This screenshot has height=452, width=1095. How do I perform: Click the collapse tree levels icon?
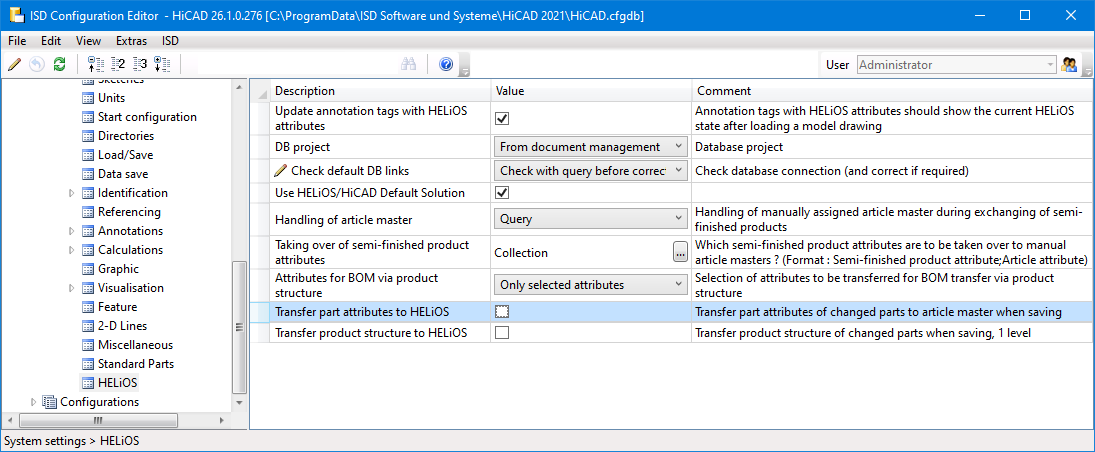96,64
